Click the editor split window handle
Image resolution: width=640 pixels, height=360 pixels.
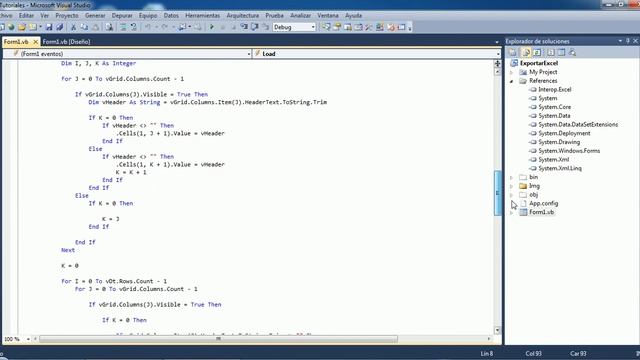point(497,64)
